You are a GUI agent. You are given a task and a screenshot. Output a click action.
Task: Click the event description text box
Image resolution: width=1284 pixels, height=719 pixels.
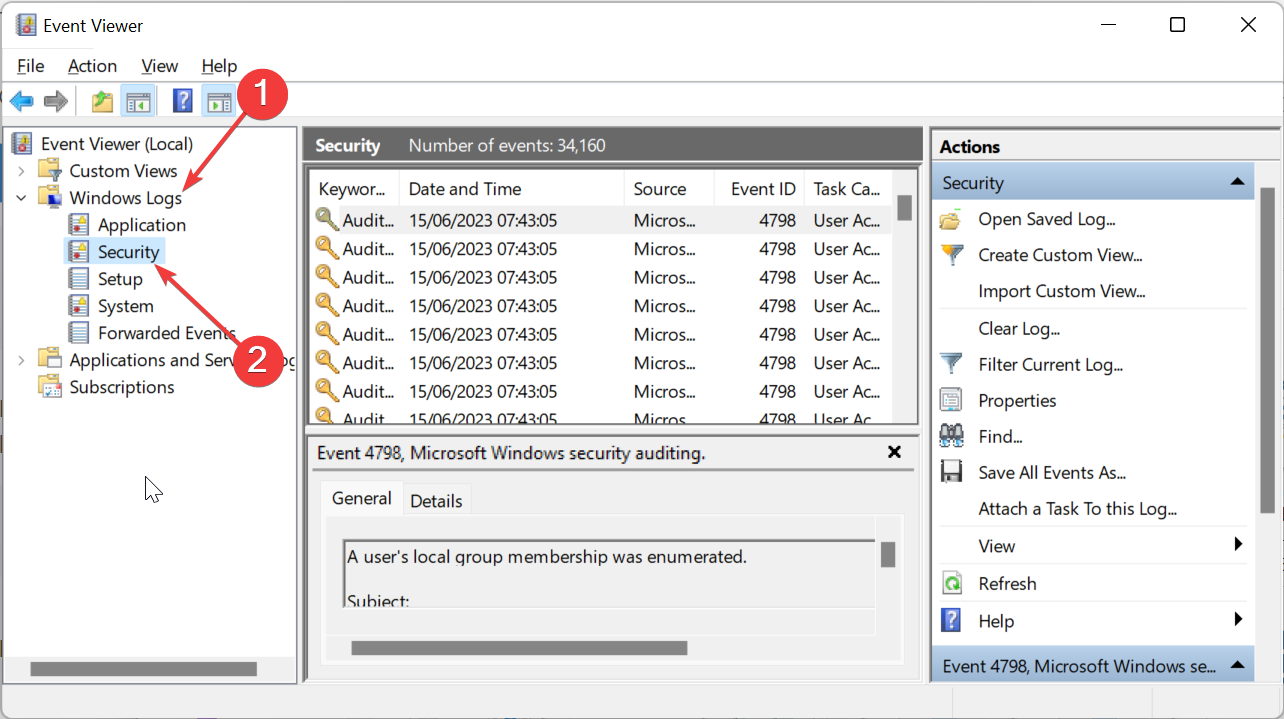click(x=609, y=573)
